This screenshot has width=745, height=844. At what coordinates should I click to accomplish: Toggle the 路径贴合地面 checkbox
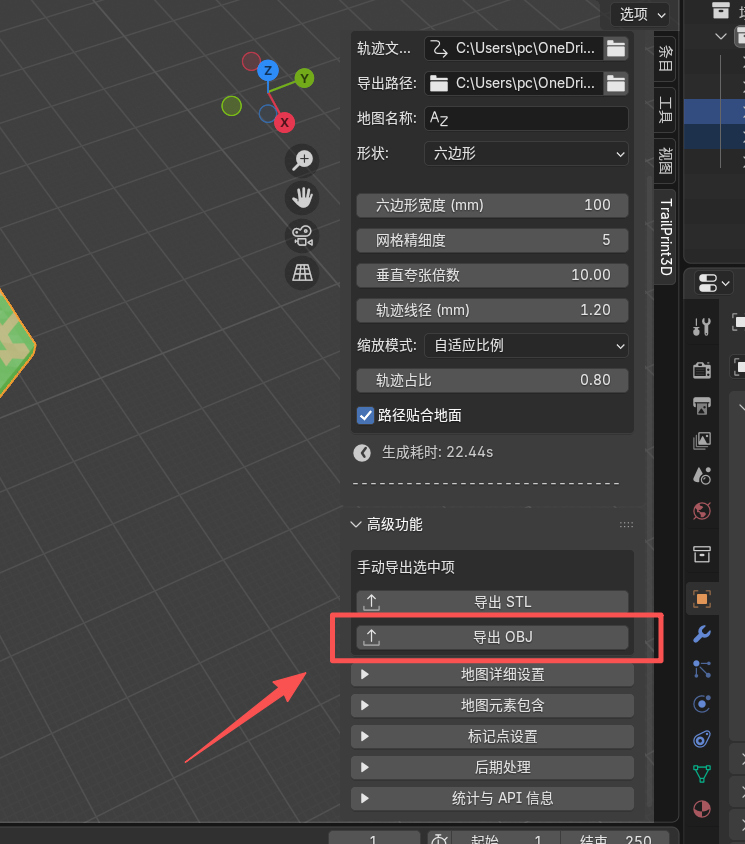(366, 416)
